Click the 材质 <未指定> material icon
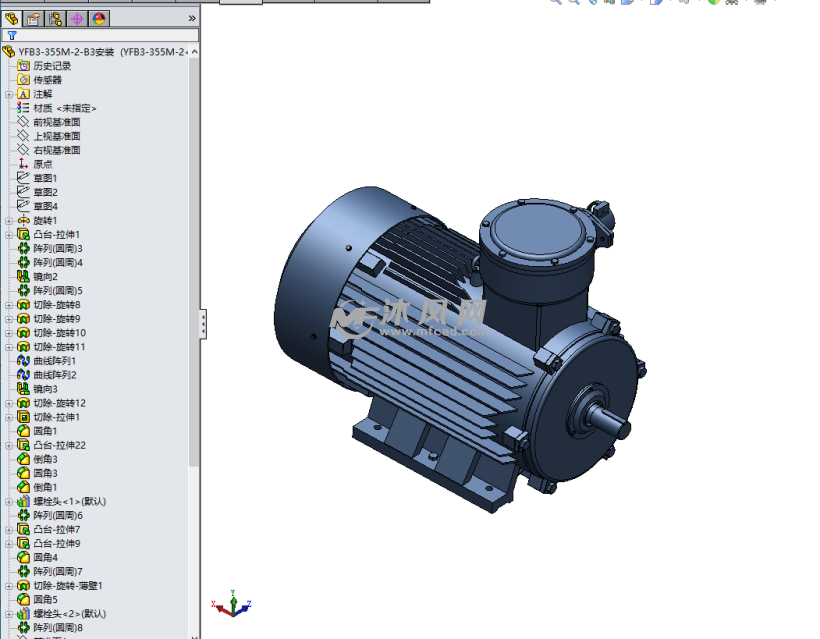Image resolution: width=820 pixels, height=639 pixels. 24,108
